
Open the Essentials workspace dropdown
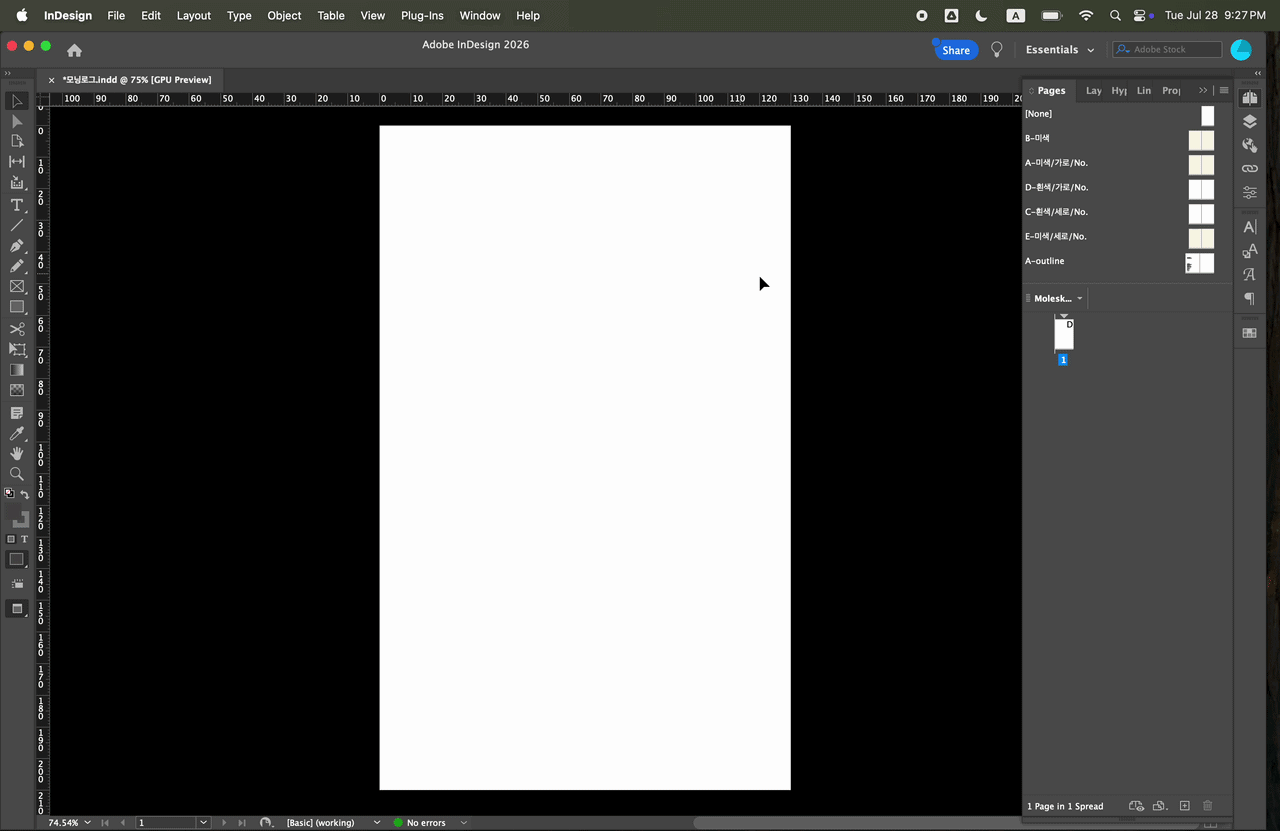coord(1059,50)
